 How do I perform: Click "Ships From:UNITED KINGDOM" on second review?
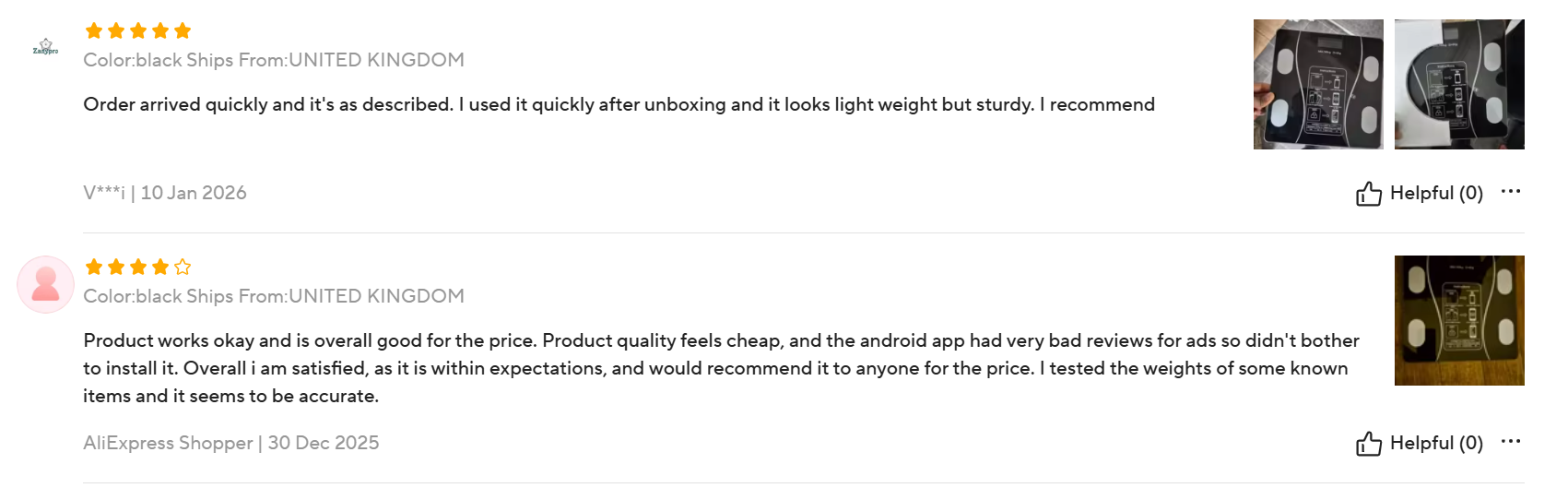tap(351, 296)
